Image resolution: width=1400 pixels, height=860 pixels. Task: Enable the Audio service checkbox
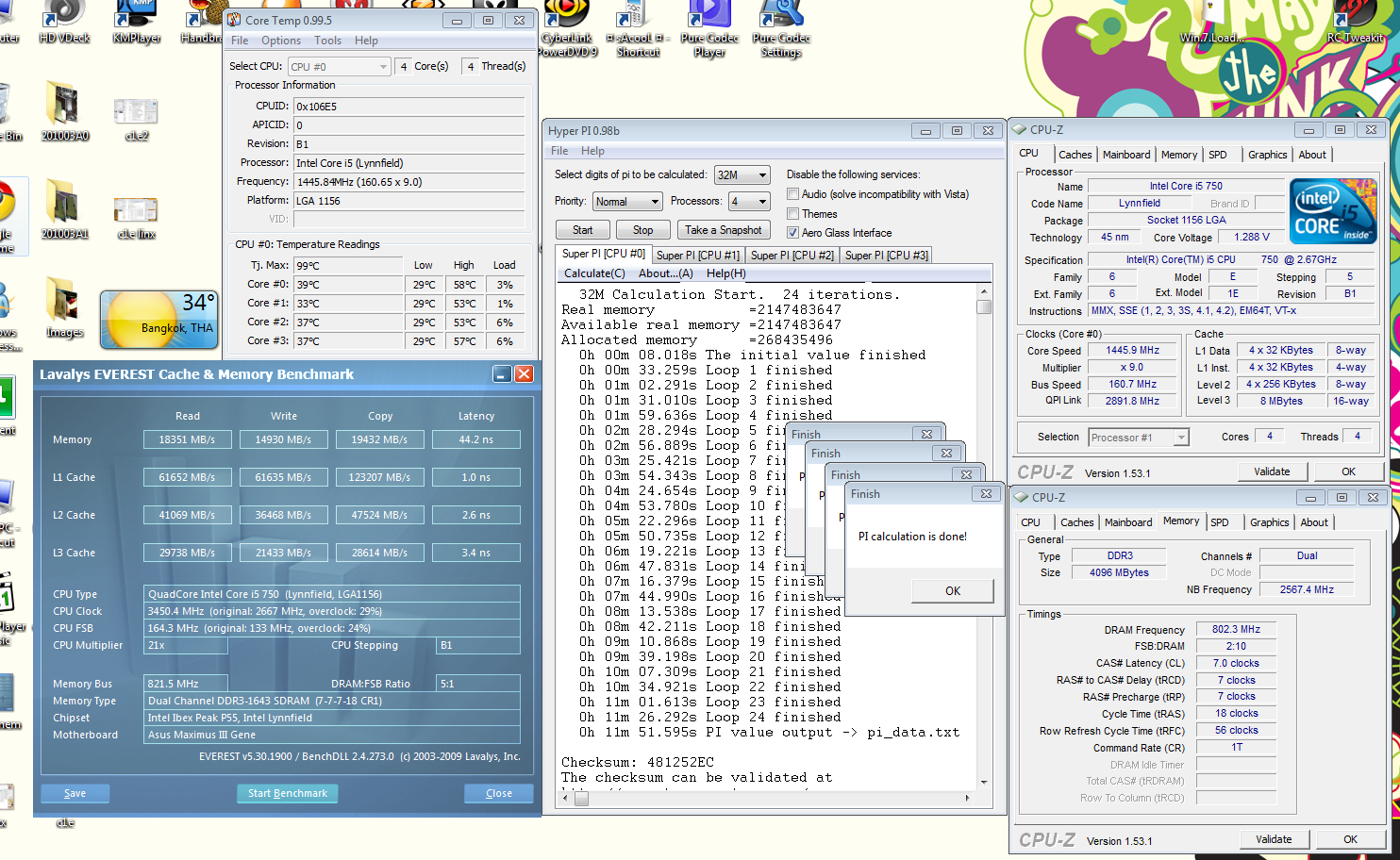[x=792, y=194]
